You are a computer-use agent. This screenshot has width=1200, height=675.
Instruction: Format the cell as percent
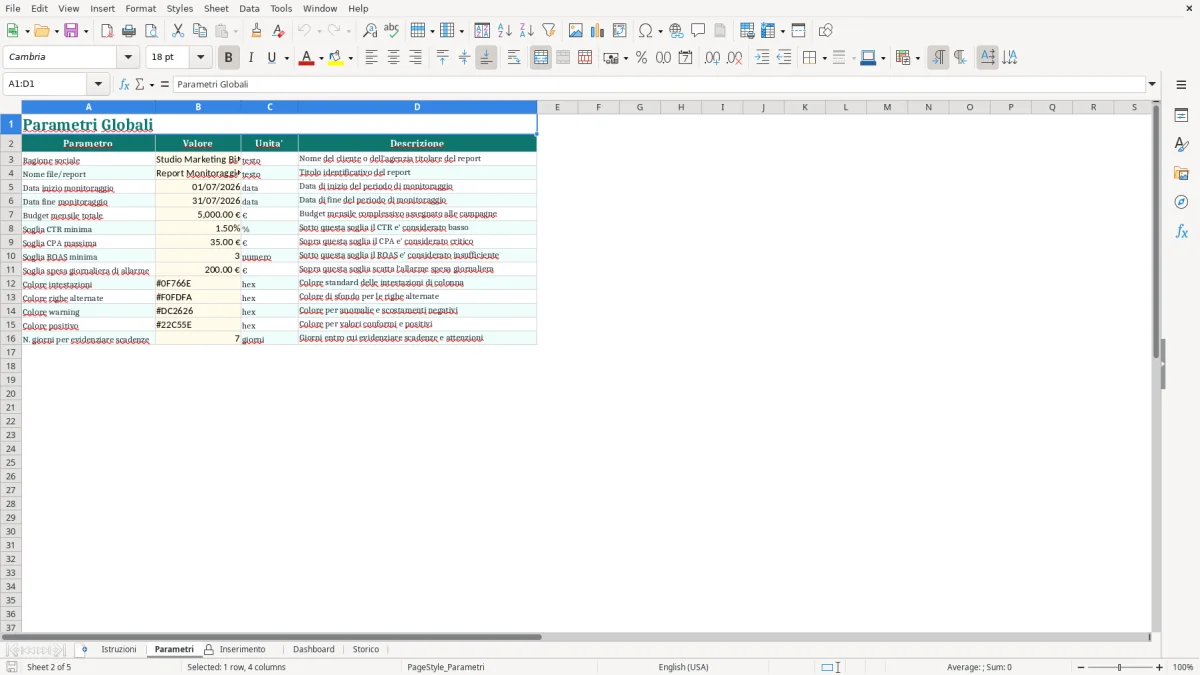pos(641,58)
